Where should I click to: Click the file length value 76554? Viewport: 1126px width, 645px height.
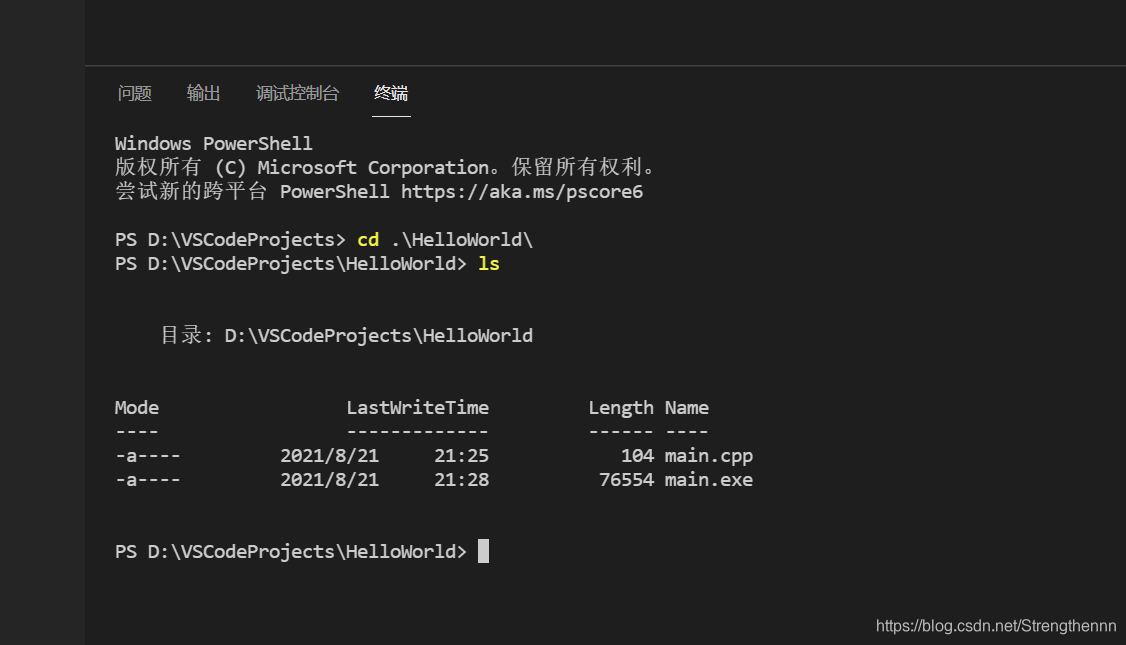(626, 480)
